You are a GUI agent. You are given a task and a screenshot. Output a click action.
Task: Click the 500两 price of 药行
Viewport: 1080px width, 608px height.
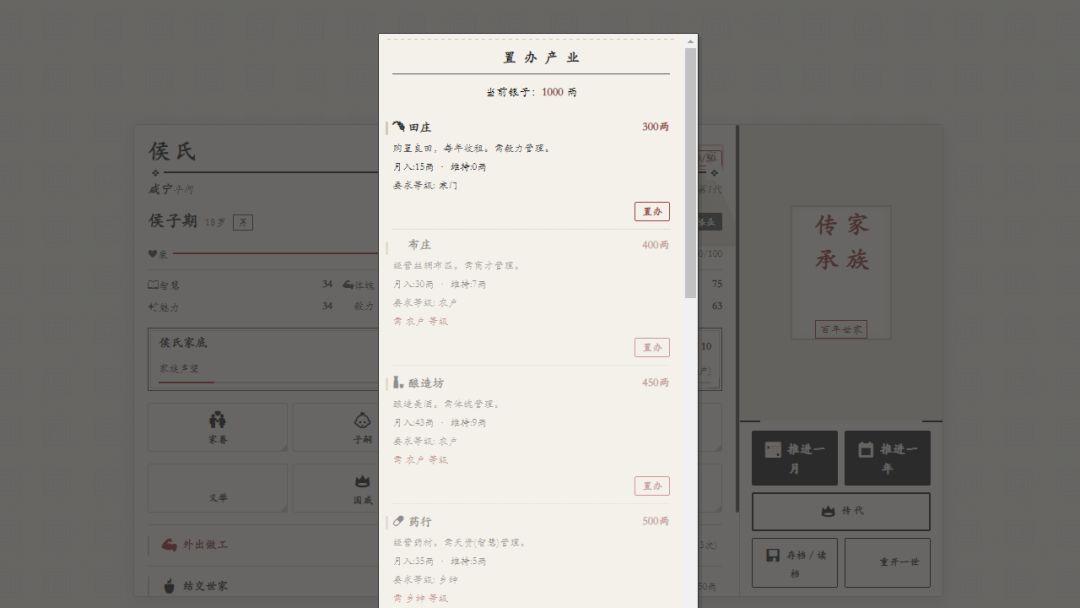pos(655,521)
